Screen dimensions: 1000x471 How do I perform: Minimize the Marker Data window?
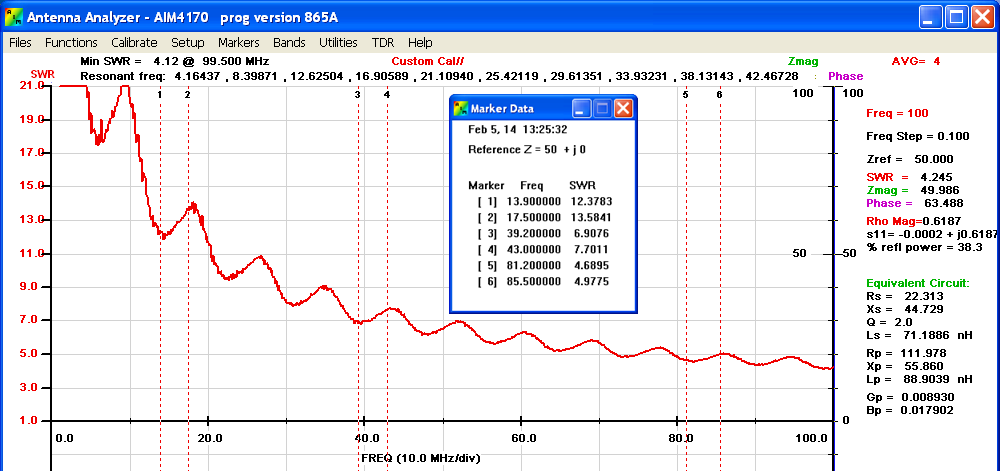click(581, 109)
